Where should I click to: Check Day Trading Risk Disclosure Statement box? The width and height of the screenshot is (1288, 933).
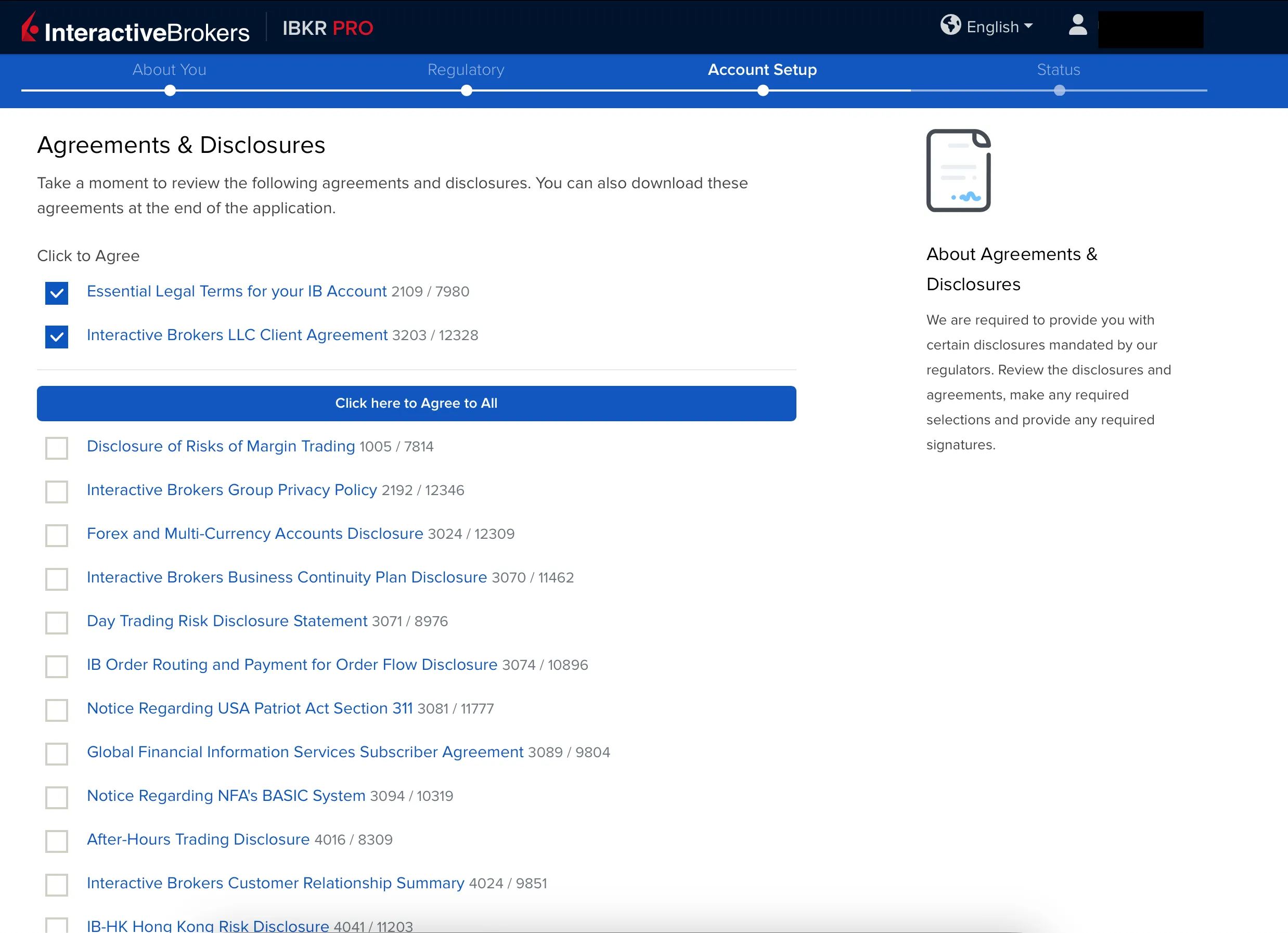click(57, 623)
